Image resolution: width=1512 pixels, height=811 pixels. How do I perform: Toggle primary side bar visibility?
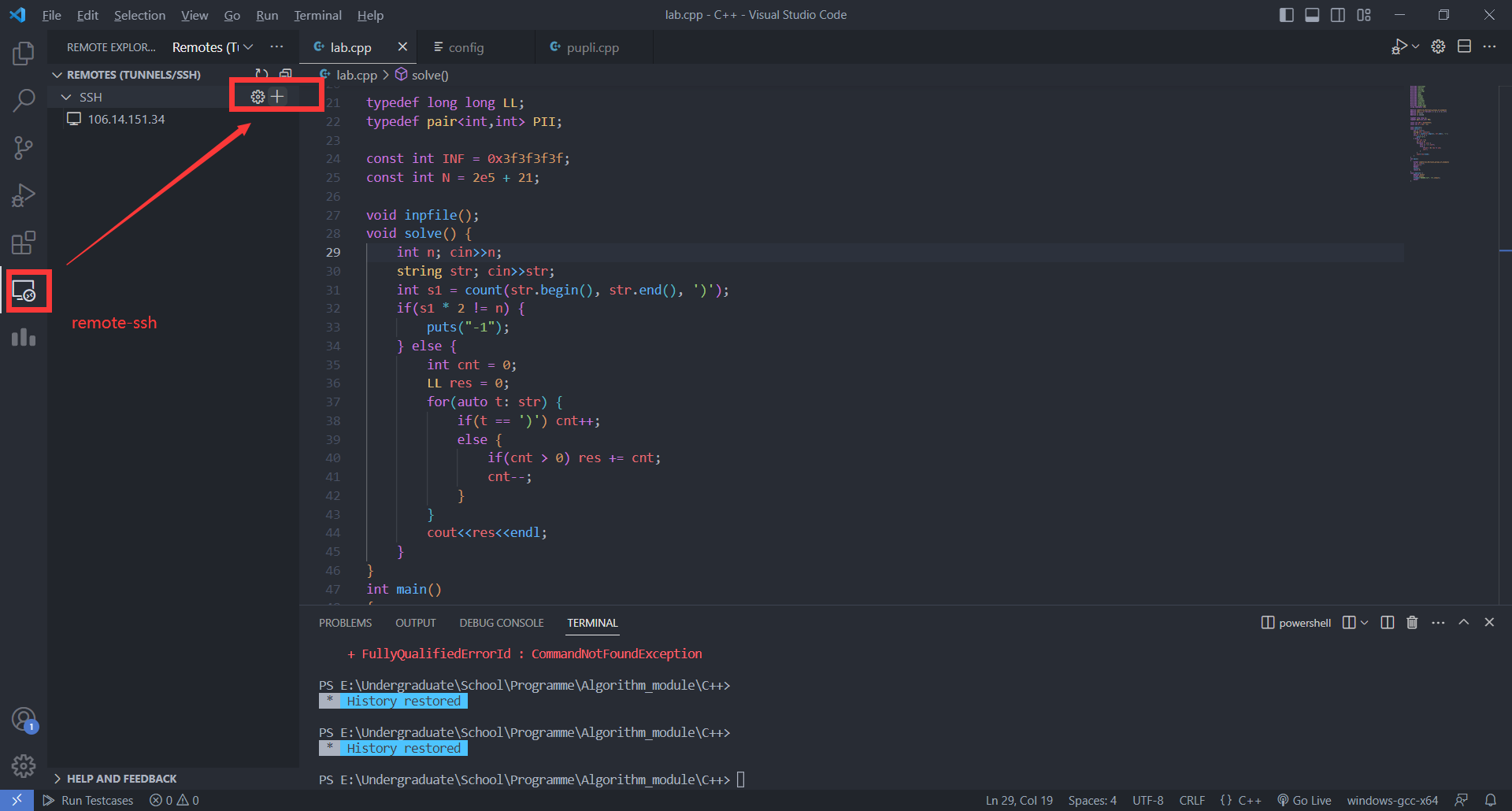[x=1287, y=15]
